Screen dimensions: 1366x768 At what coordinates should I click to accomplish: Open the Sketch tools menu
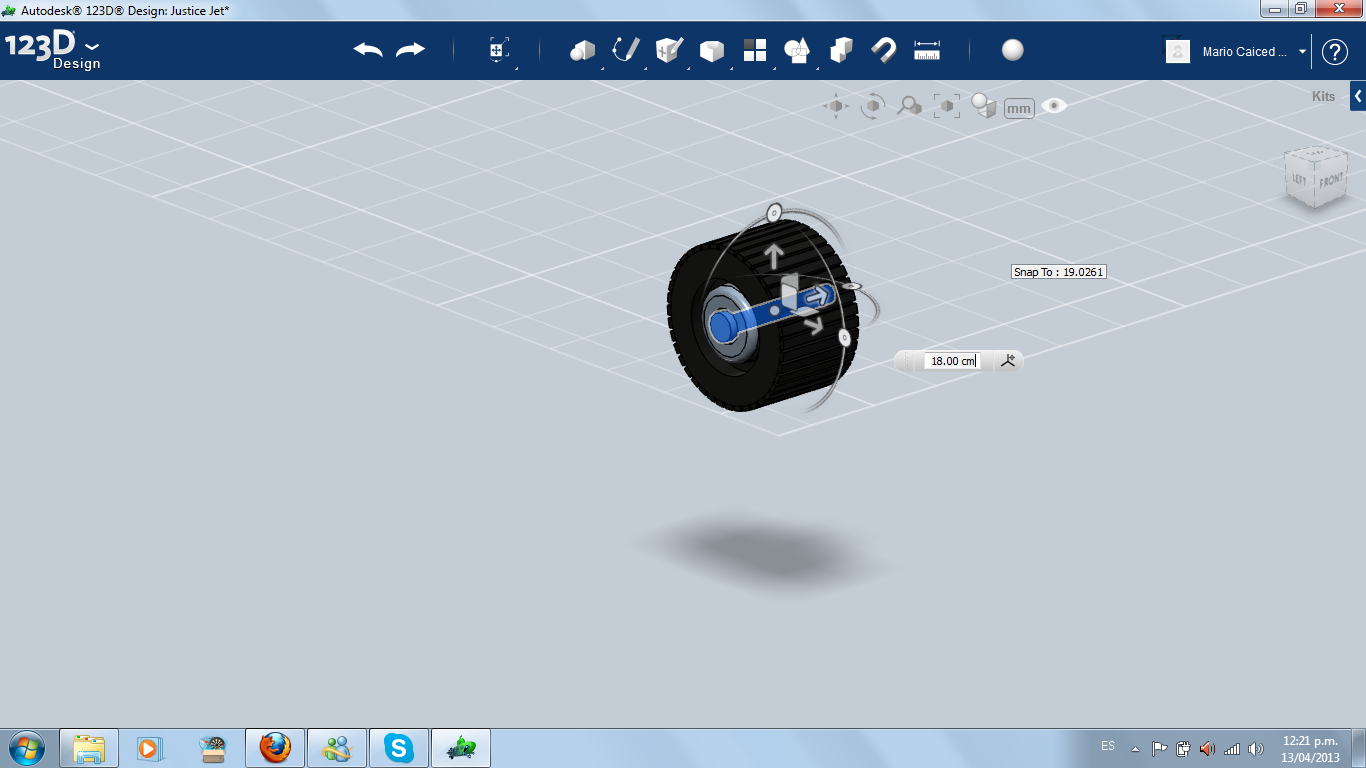(x=626, y=50)
